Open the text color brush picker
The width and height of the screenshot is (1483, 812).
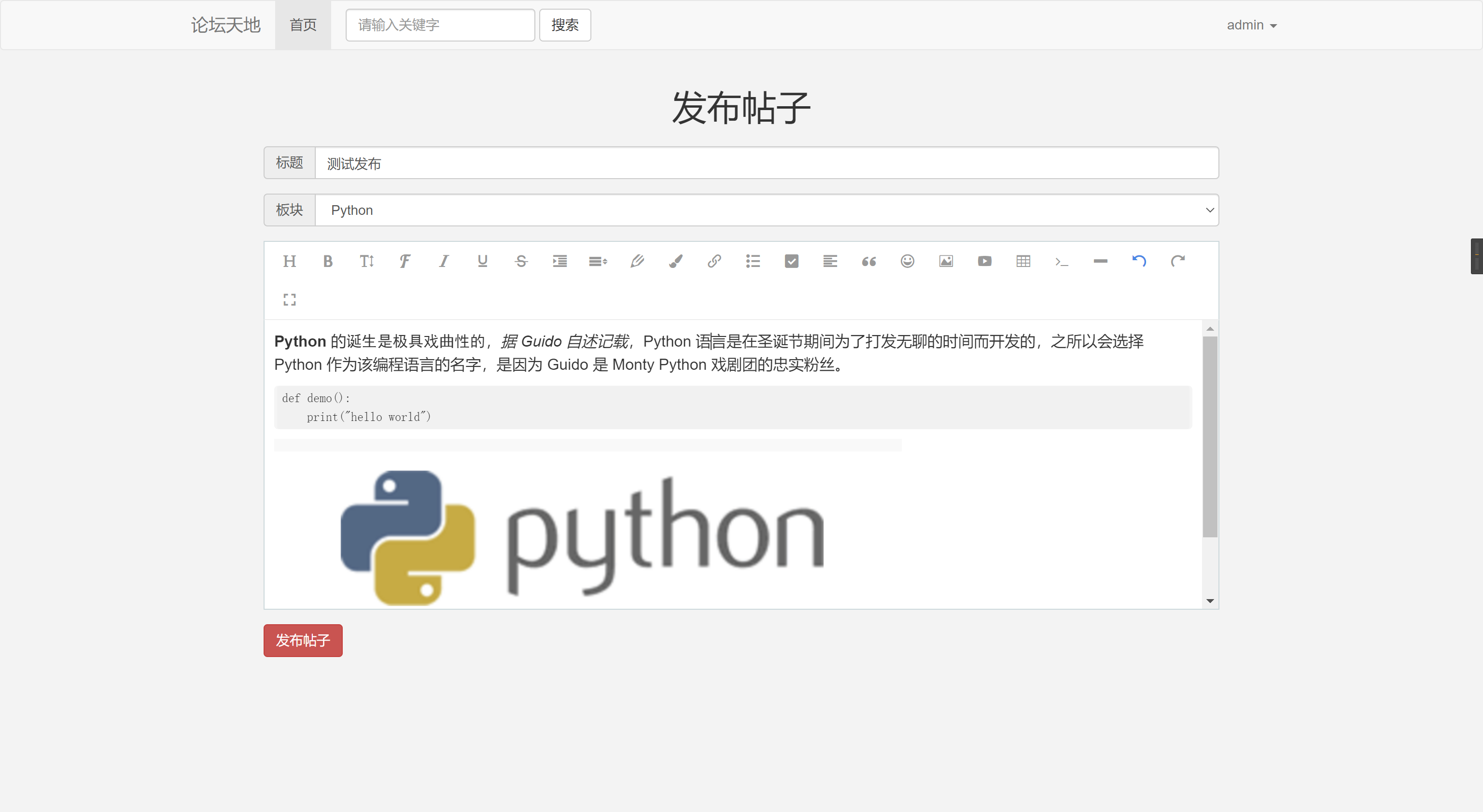tap(676, 262)
